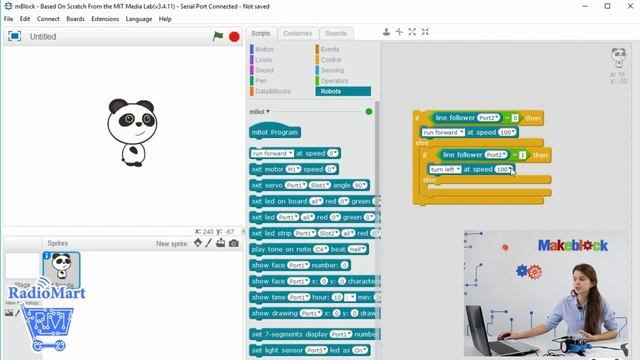Select the duplicate stamp tool
The image size is (640, 360).
click(x=386, y=32)
